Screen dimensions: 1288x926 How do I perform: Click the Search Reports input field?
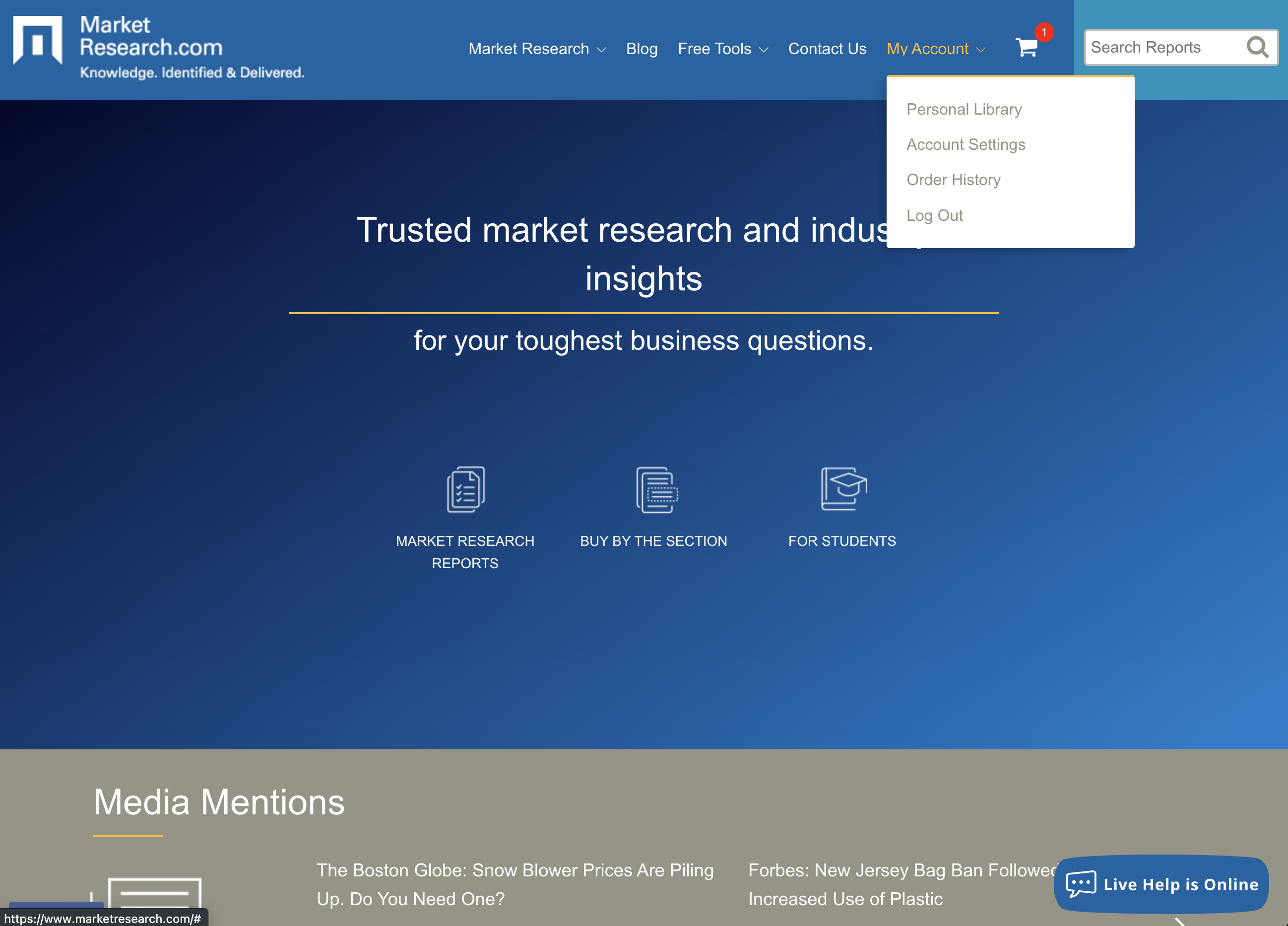1164,47
